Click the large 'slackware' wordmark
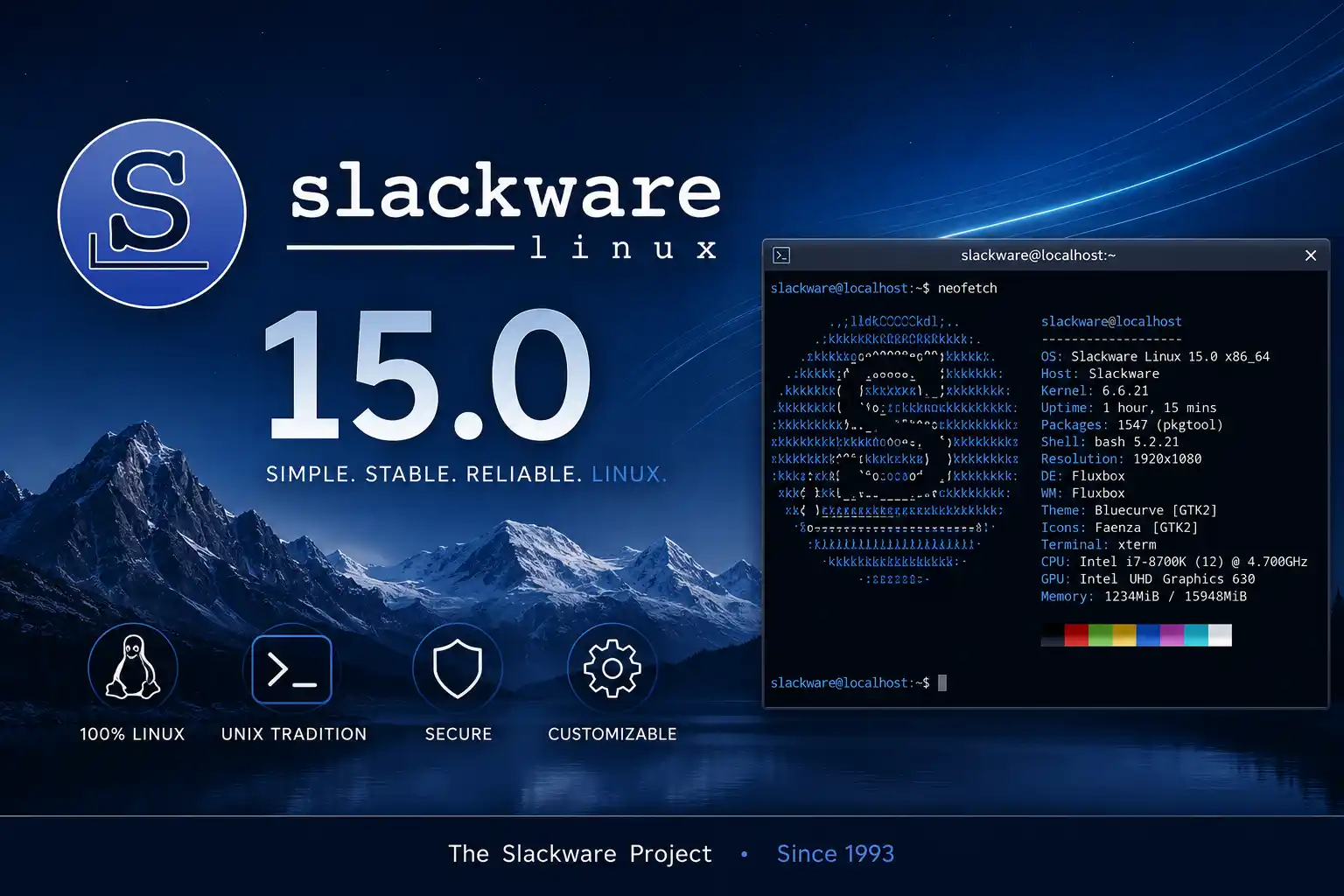Image resolution: width=1344 pixels, height=896 pixels. coord(505,189)
